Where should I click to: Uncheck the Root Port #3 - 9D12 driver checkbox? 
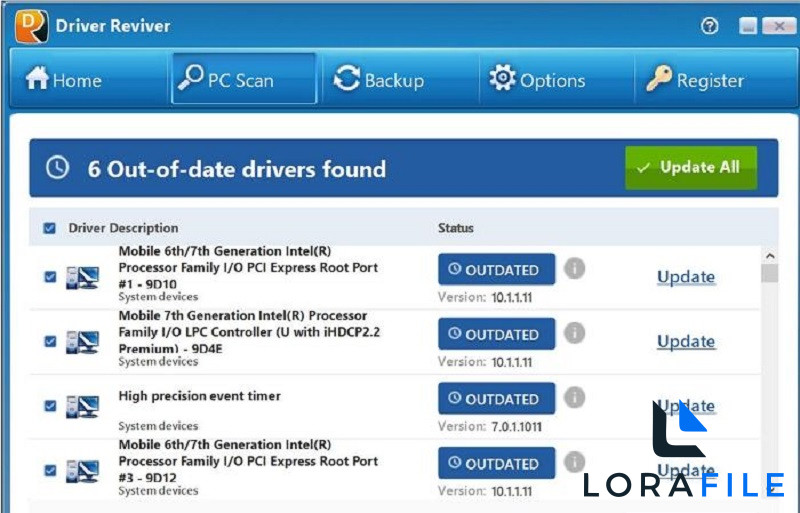click(50, 470)
